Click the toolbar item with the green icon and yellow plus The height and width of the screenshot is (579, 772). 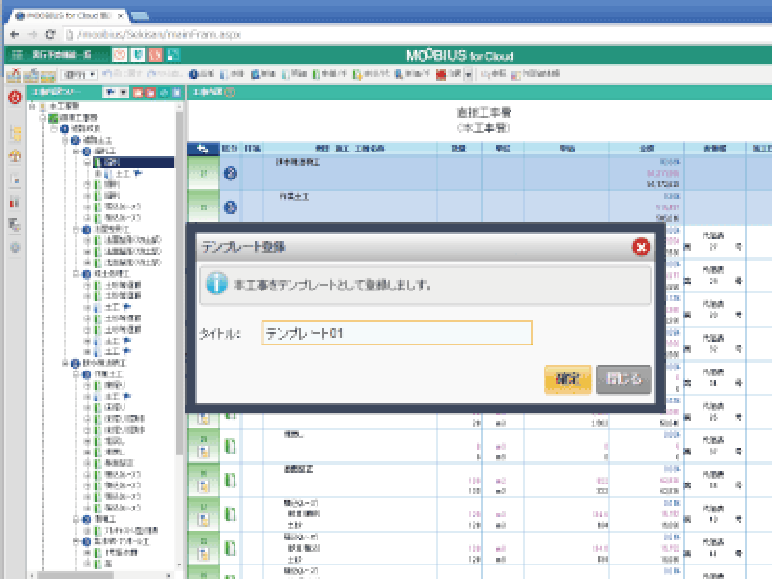(370, 74)
